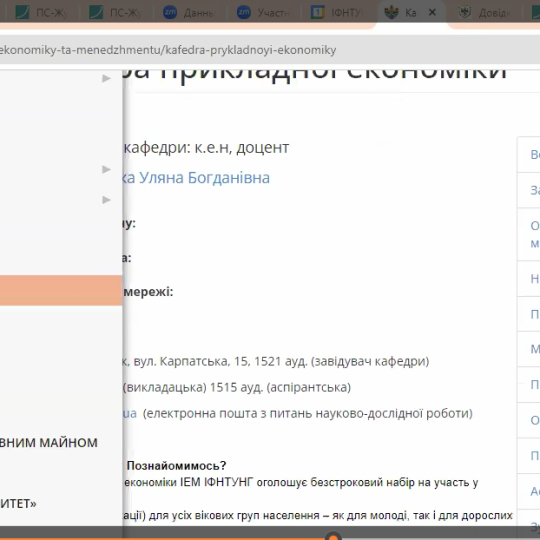Click the address bar URL kafedra-prykladnoyi-ekonomiky
This screenshot has height=540, width=540.
click(x=168, y=50)
